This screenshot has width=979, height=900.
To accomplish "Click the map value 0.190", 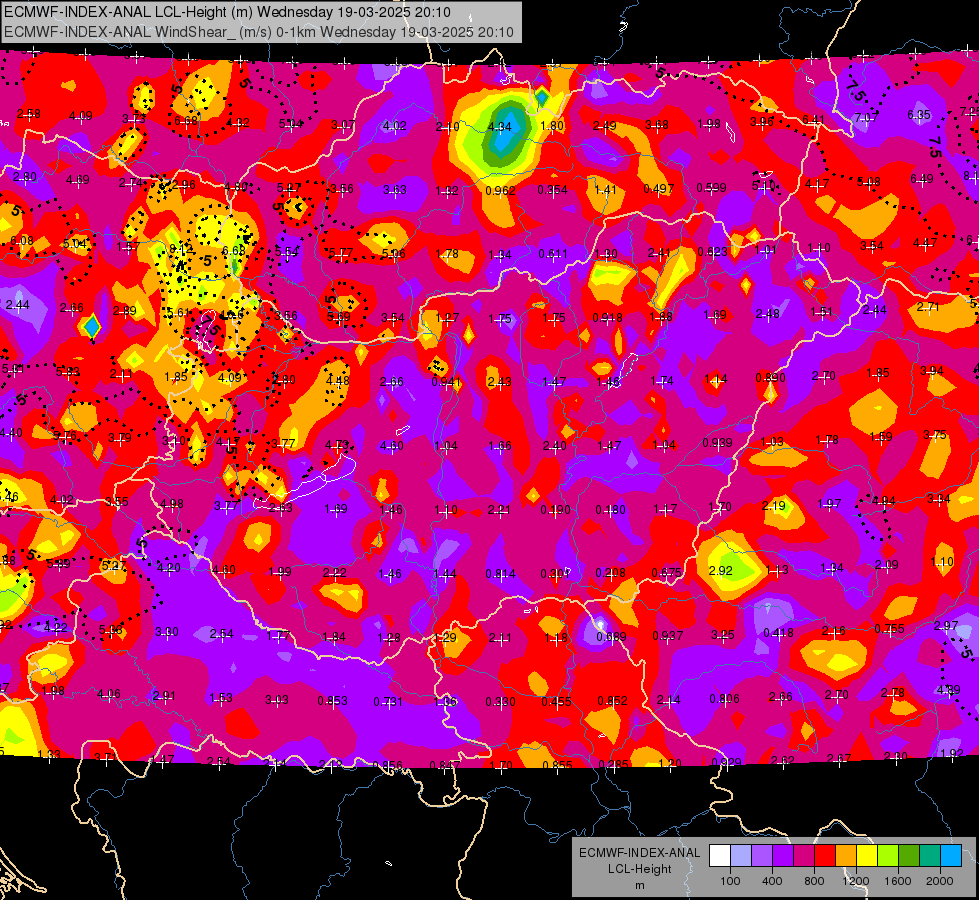I will coord(555,510).
